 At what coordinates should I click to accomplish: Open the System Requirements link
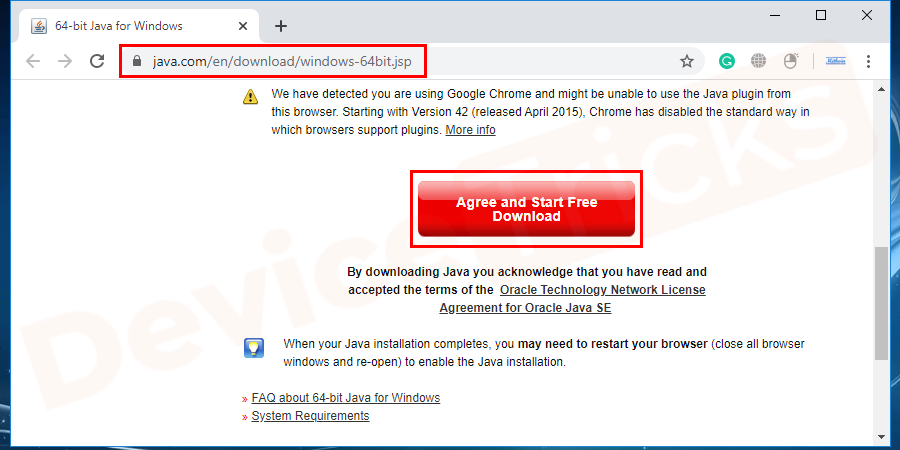click(x=310, y=416)
